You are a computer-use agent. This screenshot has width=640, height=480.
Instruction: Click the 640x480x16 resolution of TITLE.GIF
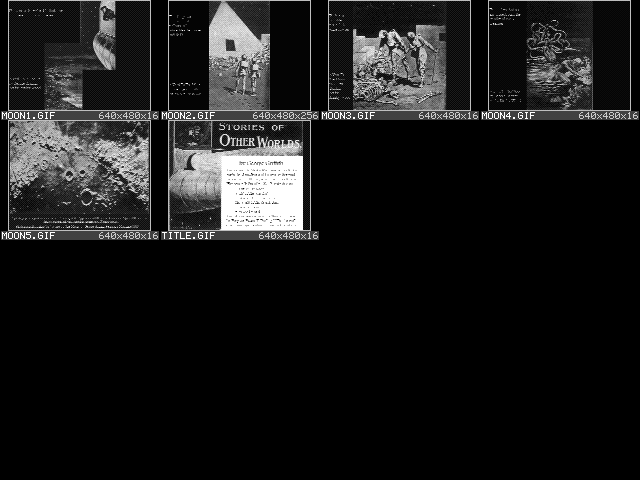288,236
